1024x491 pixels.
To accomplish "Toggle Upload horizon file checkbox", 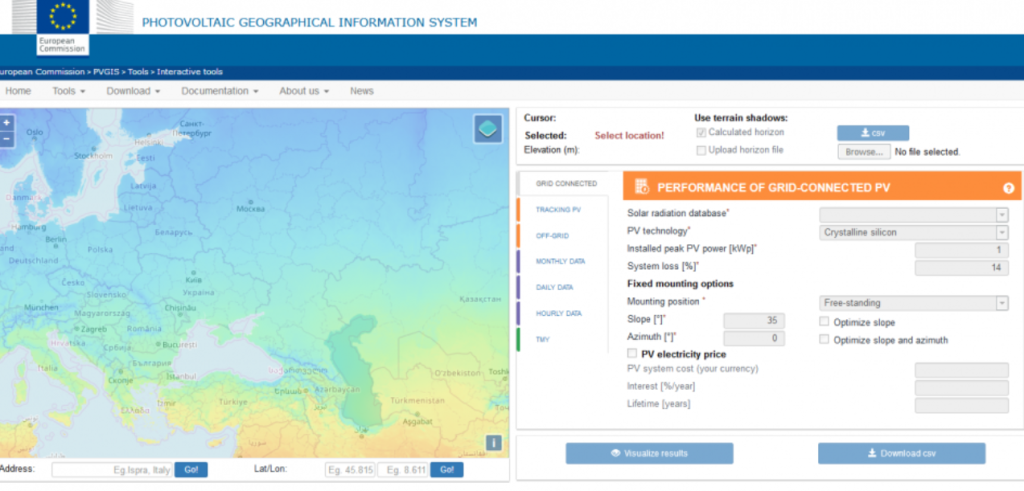I will pos(701,150).
